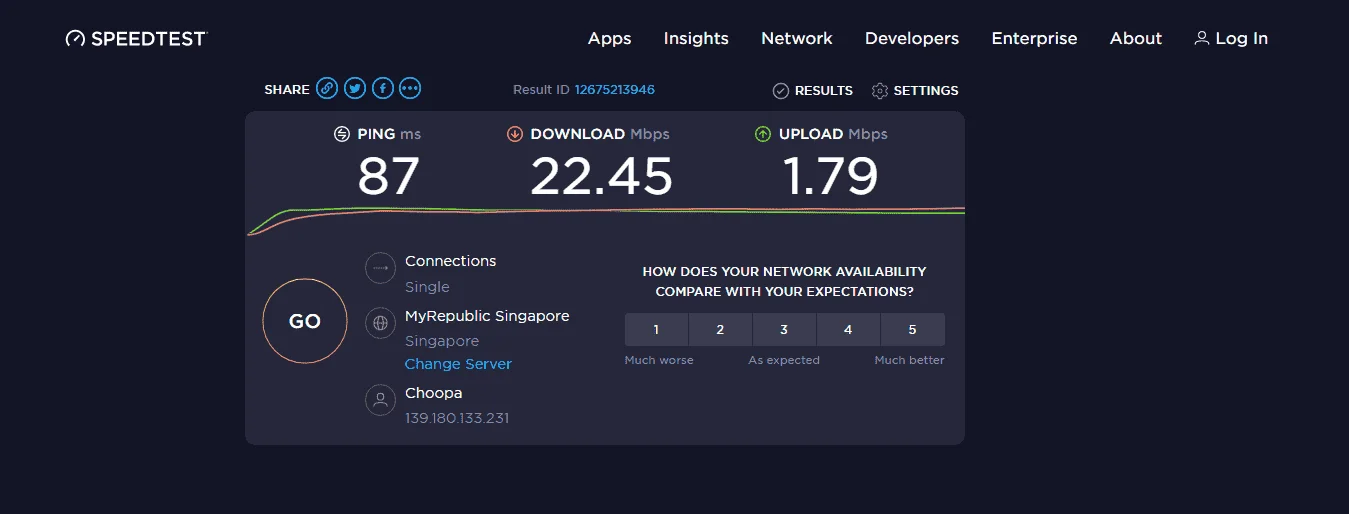Click IP address 139.180.133.231
1349x514 pixels.
(x=457, y=418)
